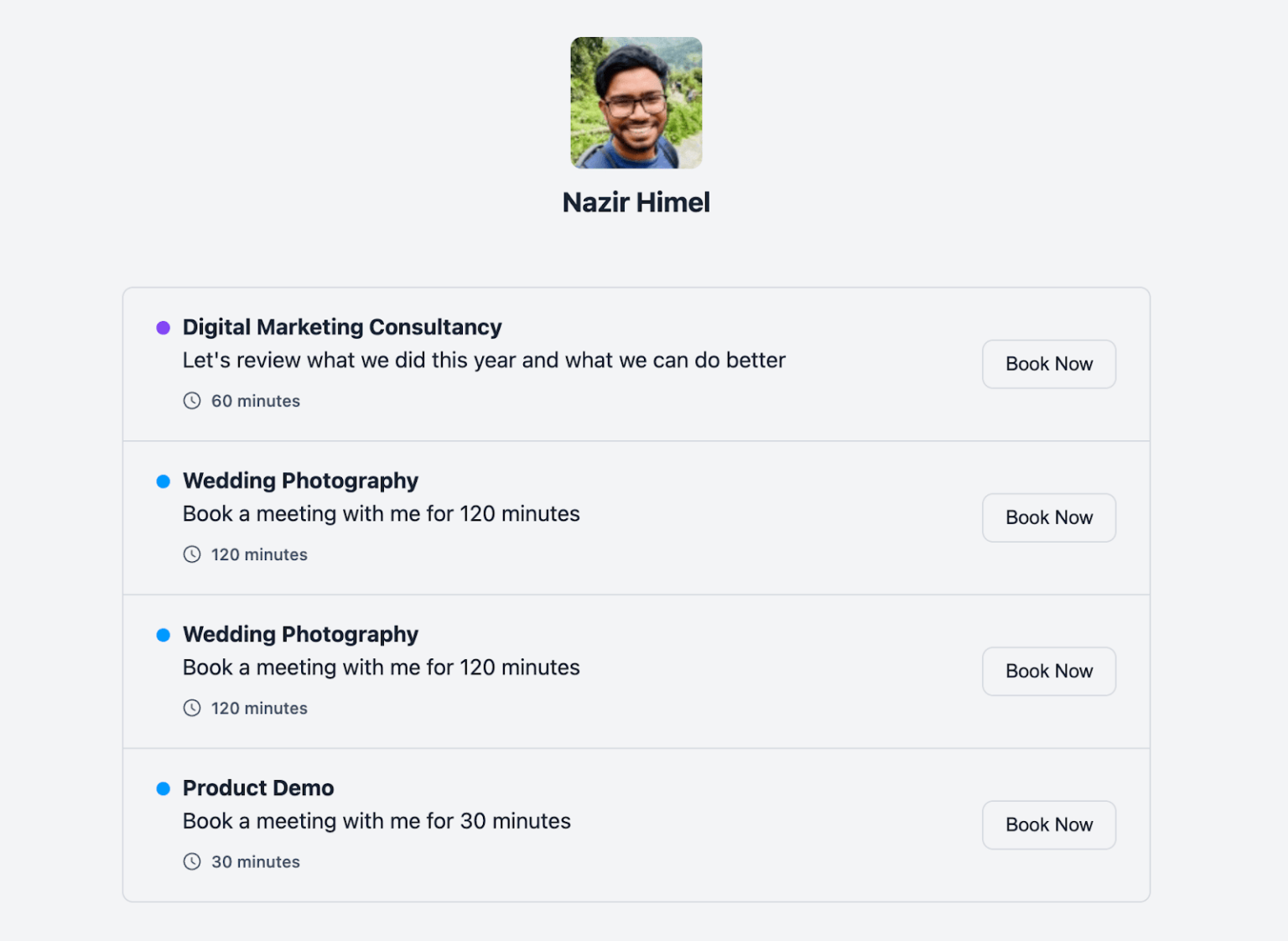
Task: Click the blue dot next to Product Demo
Action: [x=164, y=788]
